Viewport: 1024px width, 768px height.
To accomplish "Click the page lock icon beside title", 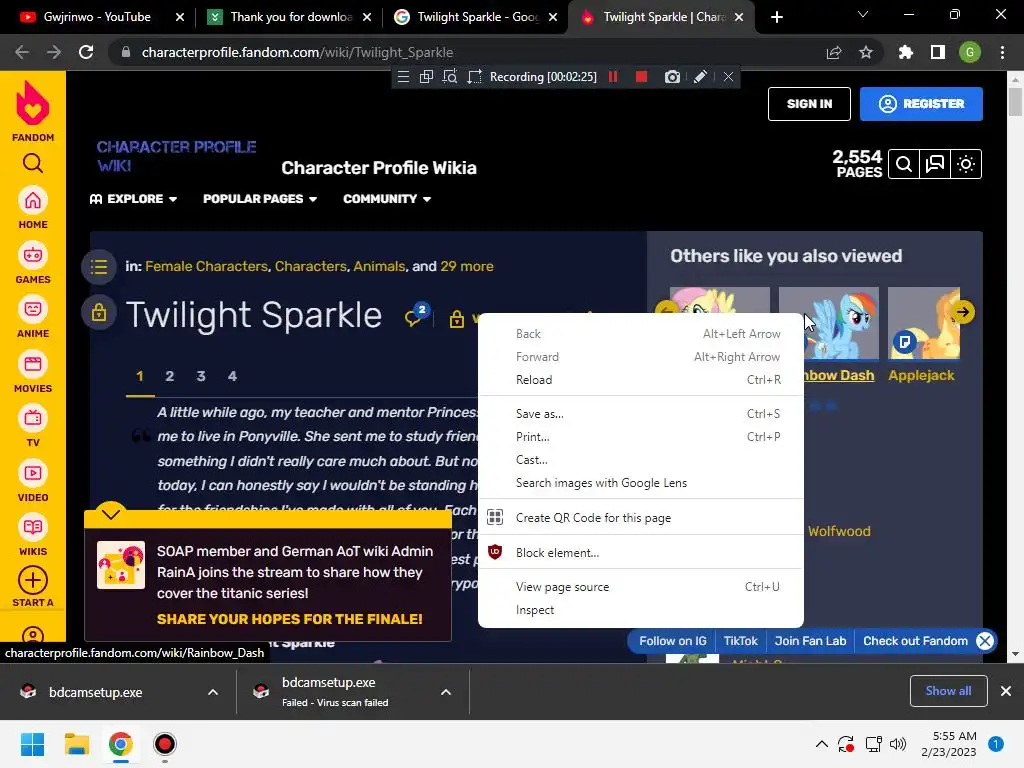I will (x=99, y=313).
